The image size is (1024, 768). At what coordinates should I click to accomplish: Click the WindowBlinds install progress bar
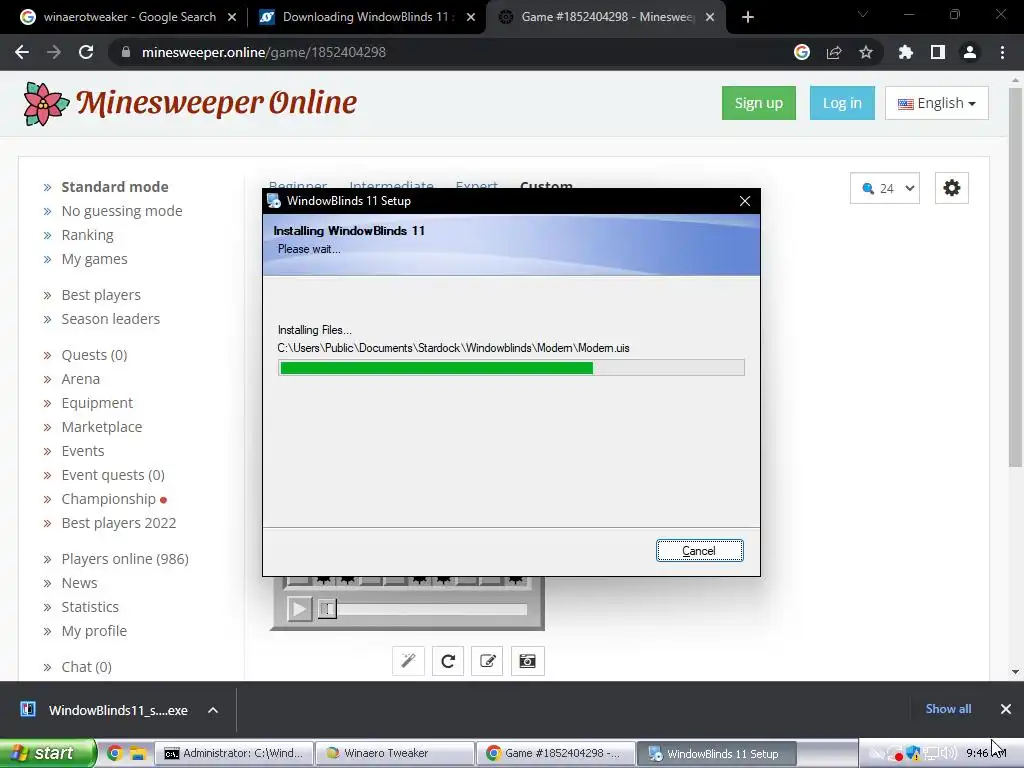point(511,368)
